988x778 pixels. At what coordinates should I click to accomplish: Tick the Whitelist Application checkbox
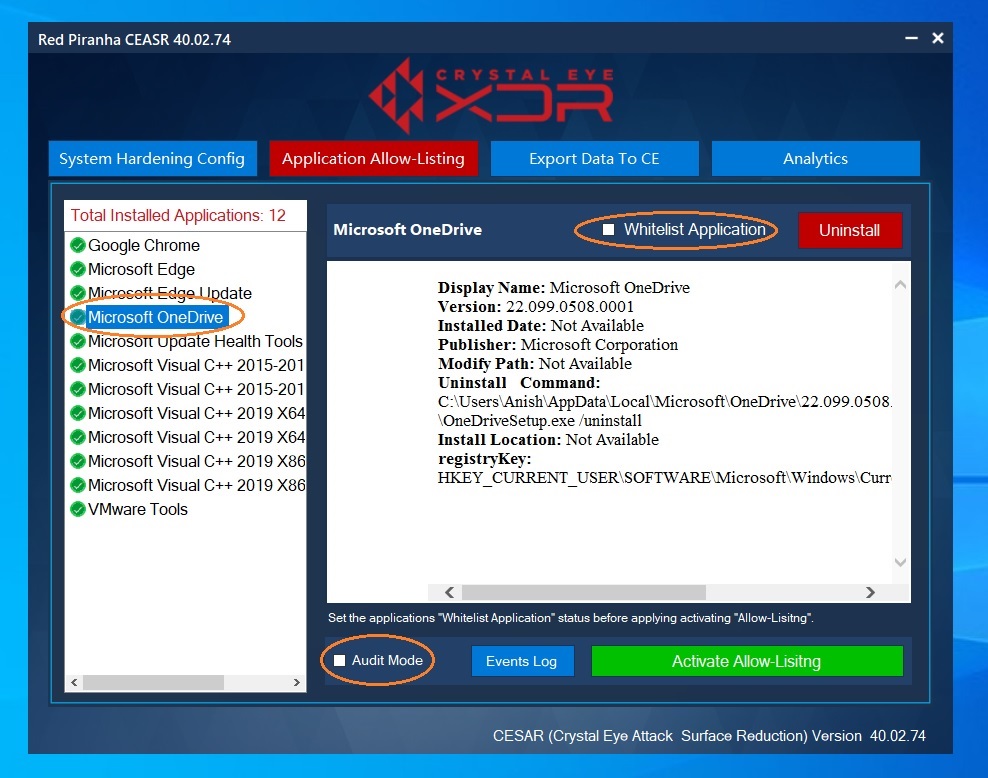(x=608, y=229)
